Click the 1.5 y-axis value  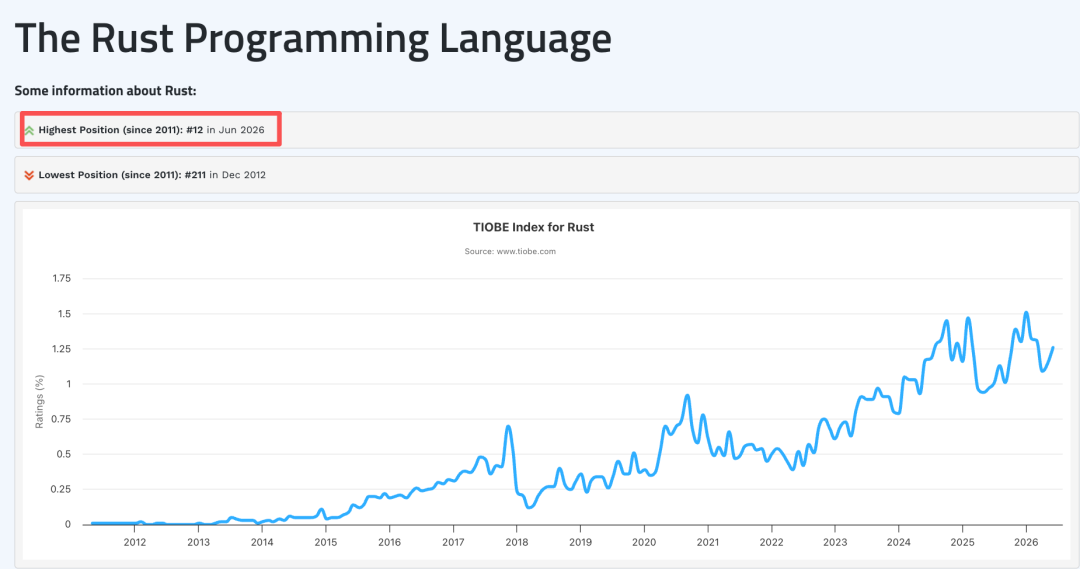pyautogui.click(x=65, y=313)
